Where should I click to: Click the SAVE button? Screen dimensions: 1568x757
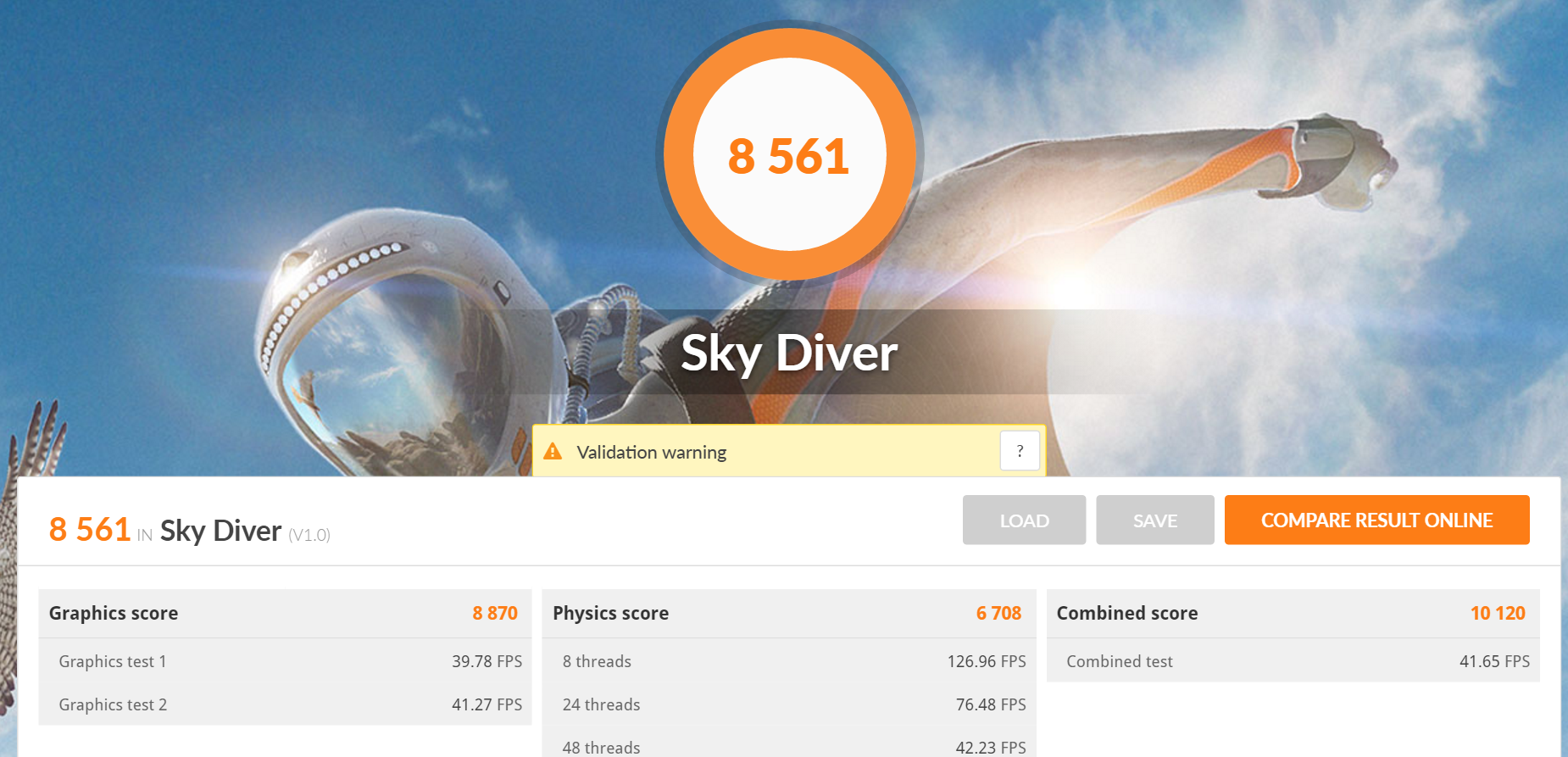(1155, 520)
